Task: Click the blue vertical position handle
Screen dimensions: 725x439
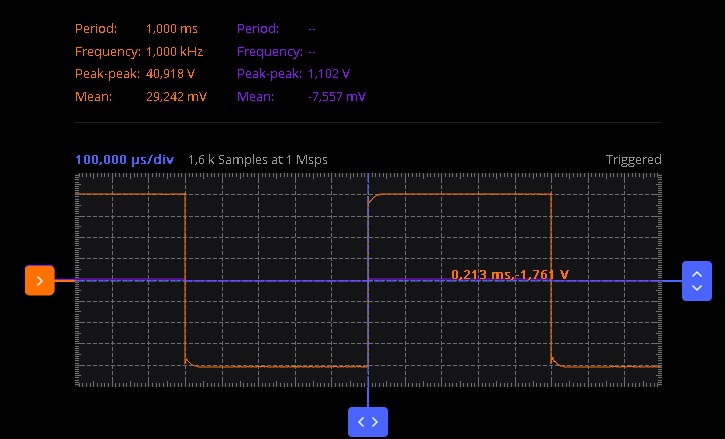Action: point(697,281)
